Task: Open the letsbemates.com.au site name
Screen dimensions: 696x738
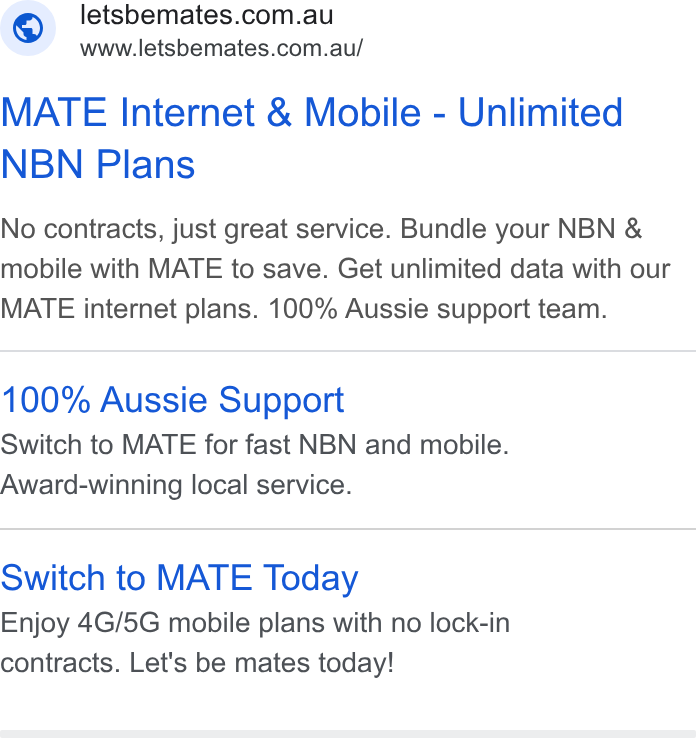Action: click(x=207, y=15)
